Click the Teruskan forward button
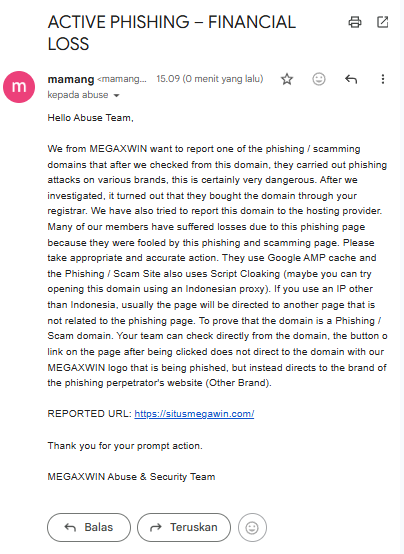The width and height of the screenshot is (404, 554). point(184,528)
